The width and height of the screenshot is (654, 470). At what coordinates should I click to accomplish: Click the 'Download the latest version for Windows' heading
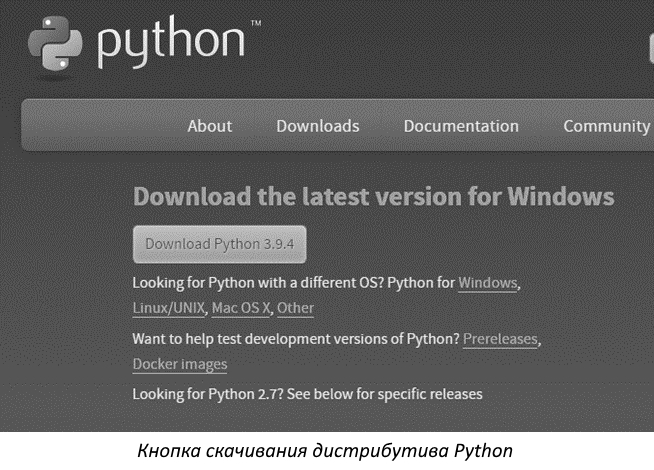373,196
